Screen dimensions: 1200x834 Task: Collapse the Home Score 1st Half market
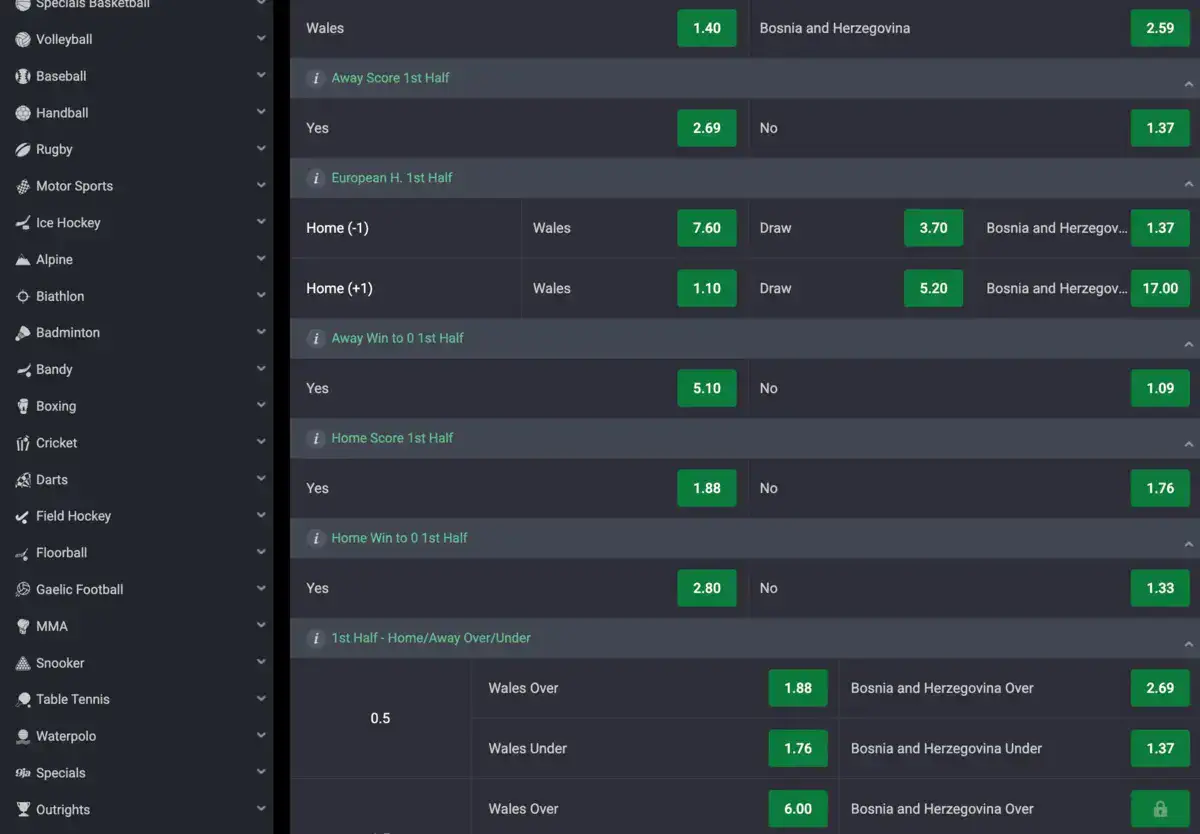point(1189,444)
